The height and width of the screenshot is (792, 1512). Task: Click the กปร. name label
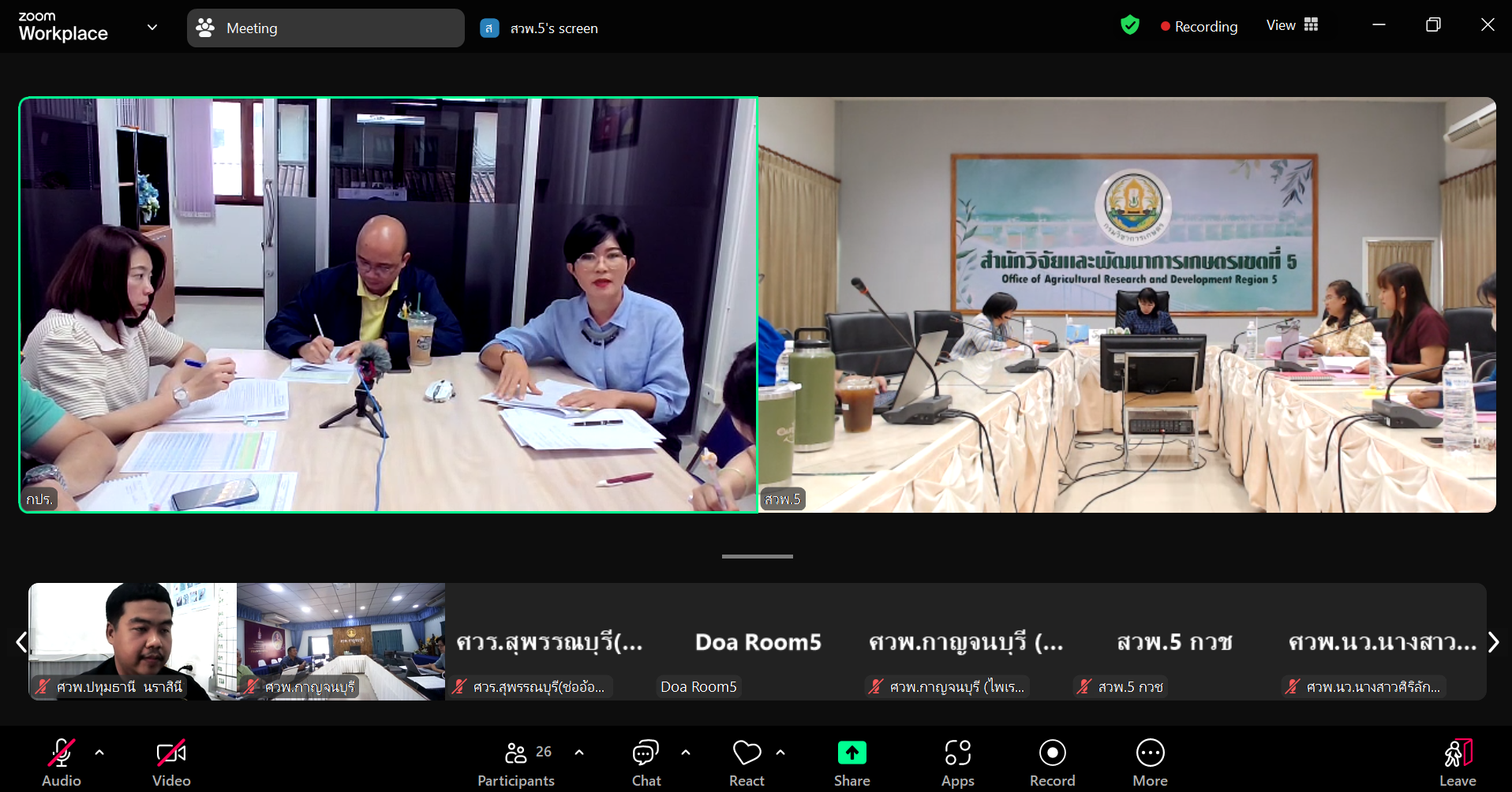click(39, 499)
